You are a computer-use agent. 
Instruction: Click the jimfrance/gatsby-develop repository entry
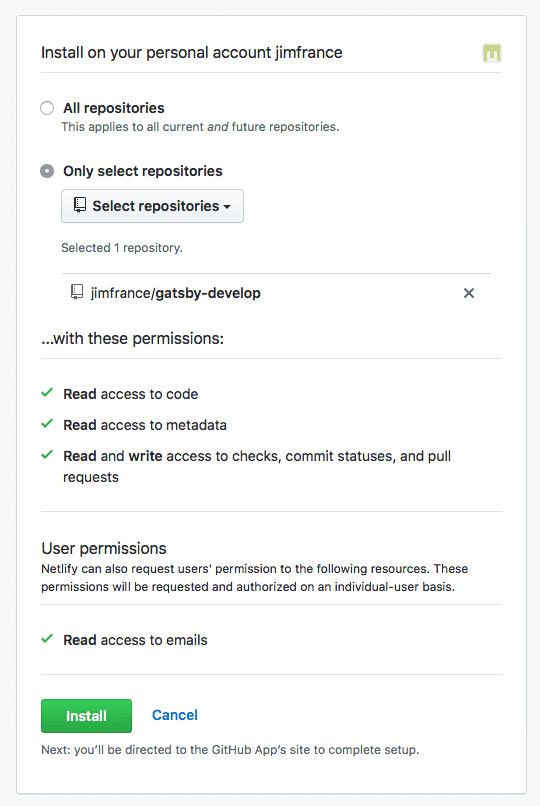pos(176,293)
